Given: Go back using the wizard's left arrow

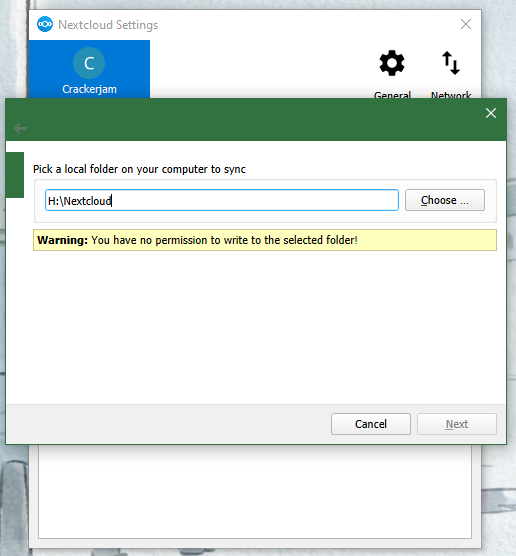Looking at the screenshot, I should point(20,128).
